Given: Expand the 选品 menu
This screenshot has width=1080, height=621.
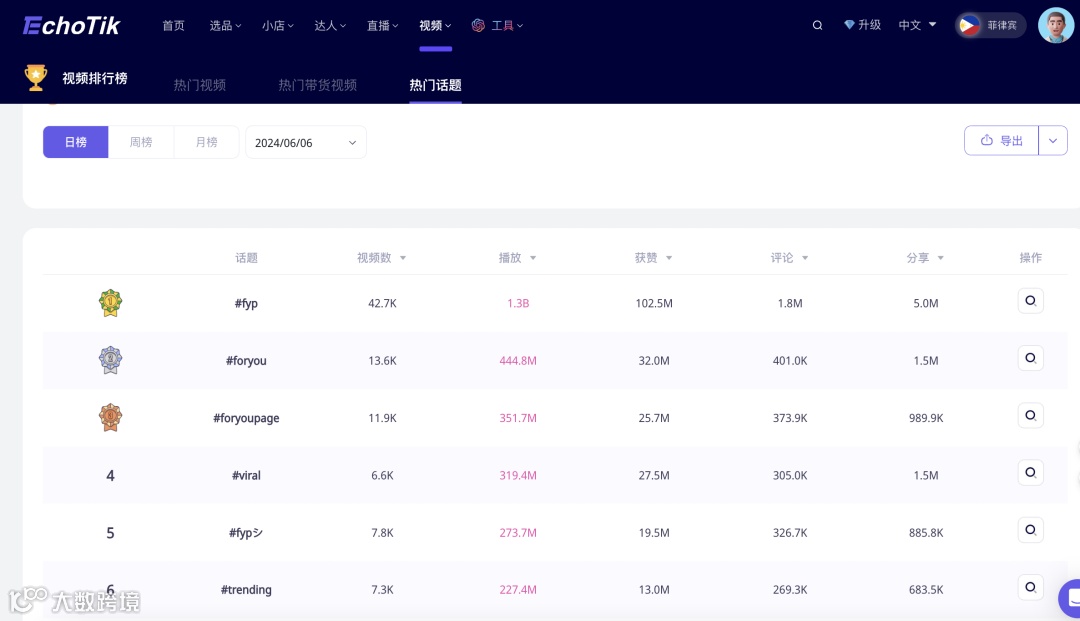Looking at the screenshot, I should click(225, 25).
